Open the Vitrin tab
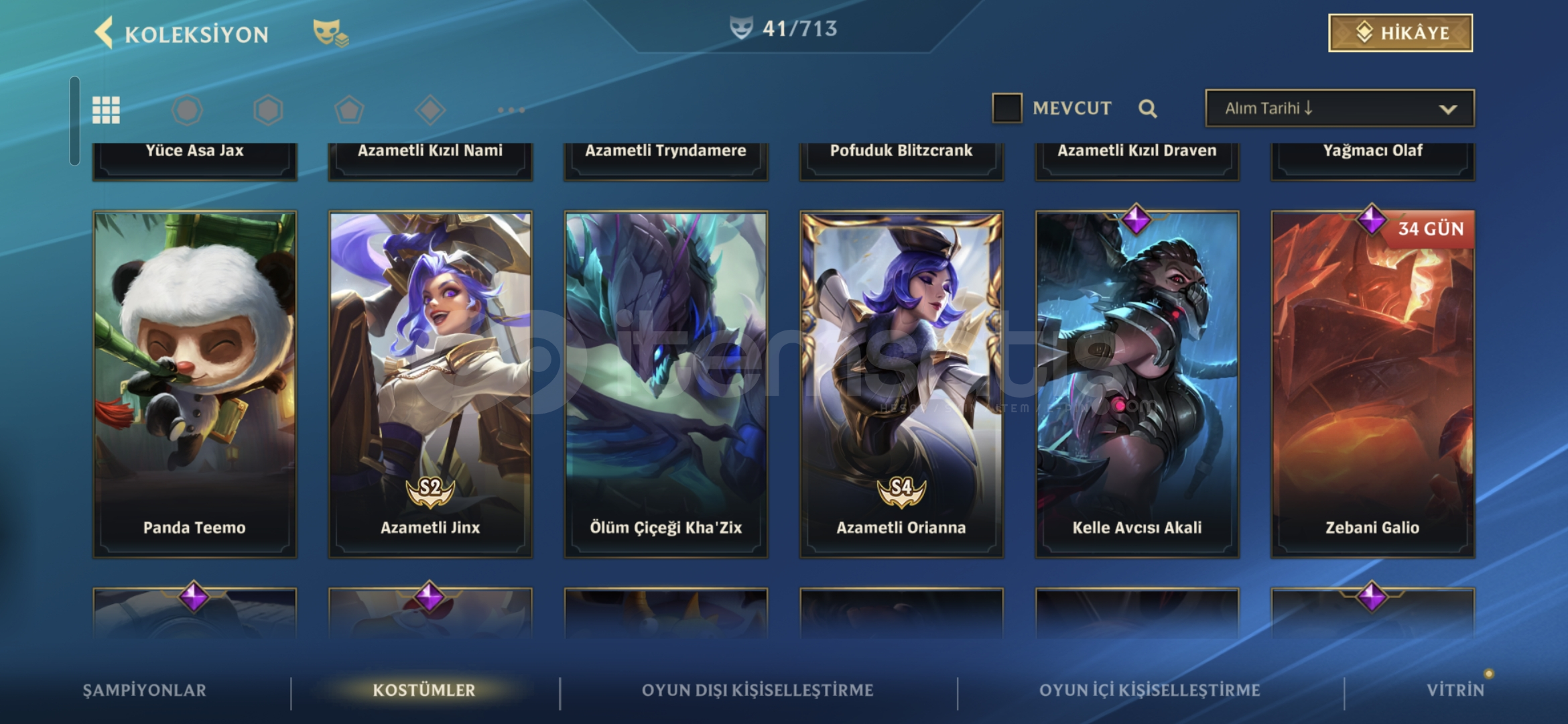The width and height of the screenshot is (1568, 724). tap(1455, 690)
